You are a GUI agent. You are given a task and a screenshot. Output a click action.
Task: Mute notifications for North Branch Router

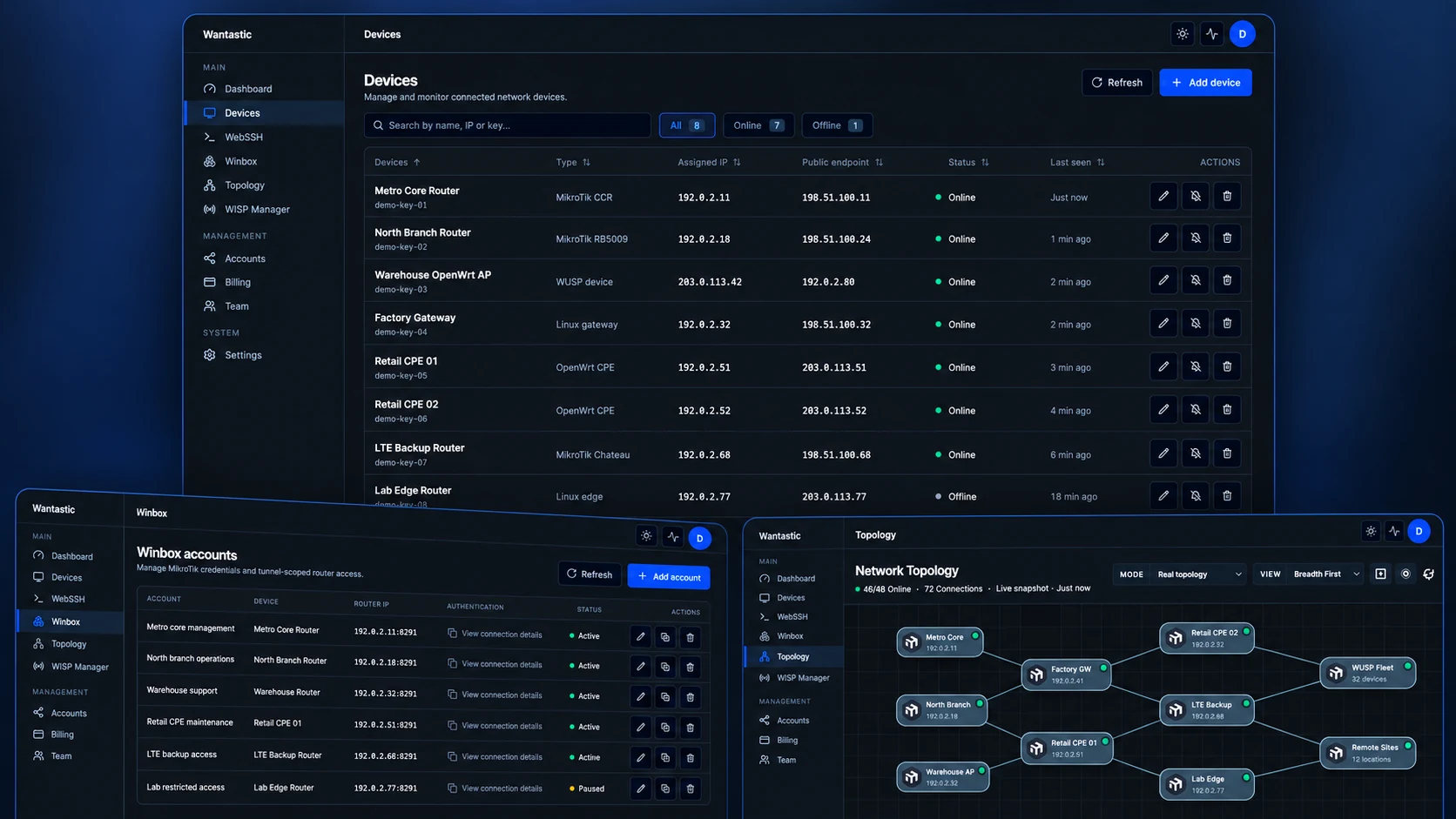1196,238
